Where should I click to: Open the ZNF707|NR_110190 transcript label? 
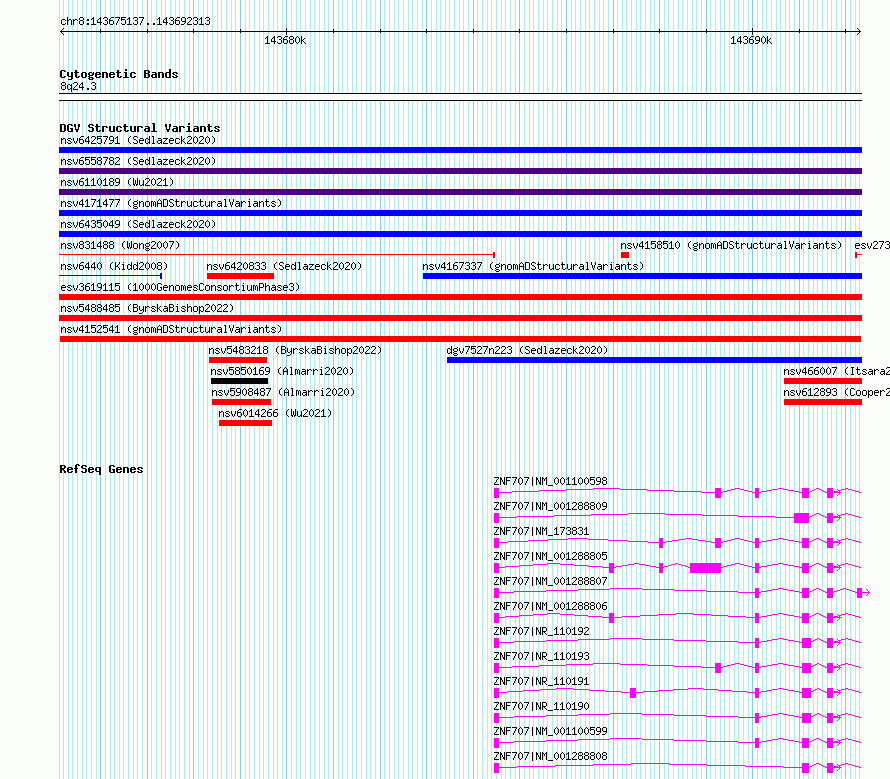tap(541, 706)
